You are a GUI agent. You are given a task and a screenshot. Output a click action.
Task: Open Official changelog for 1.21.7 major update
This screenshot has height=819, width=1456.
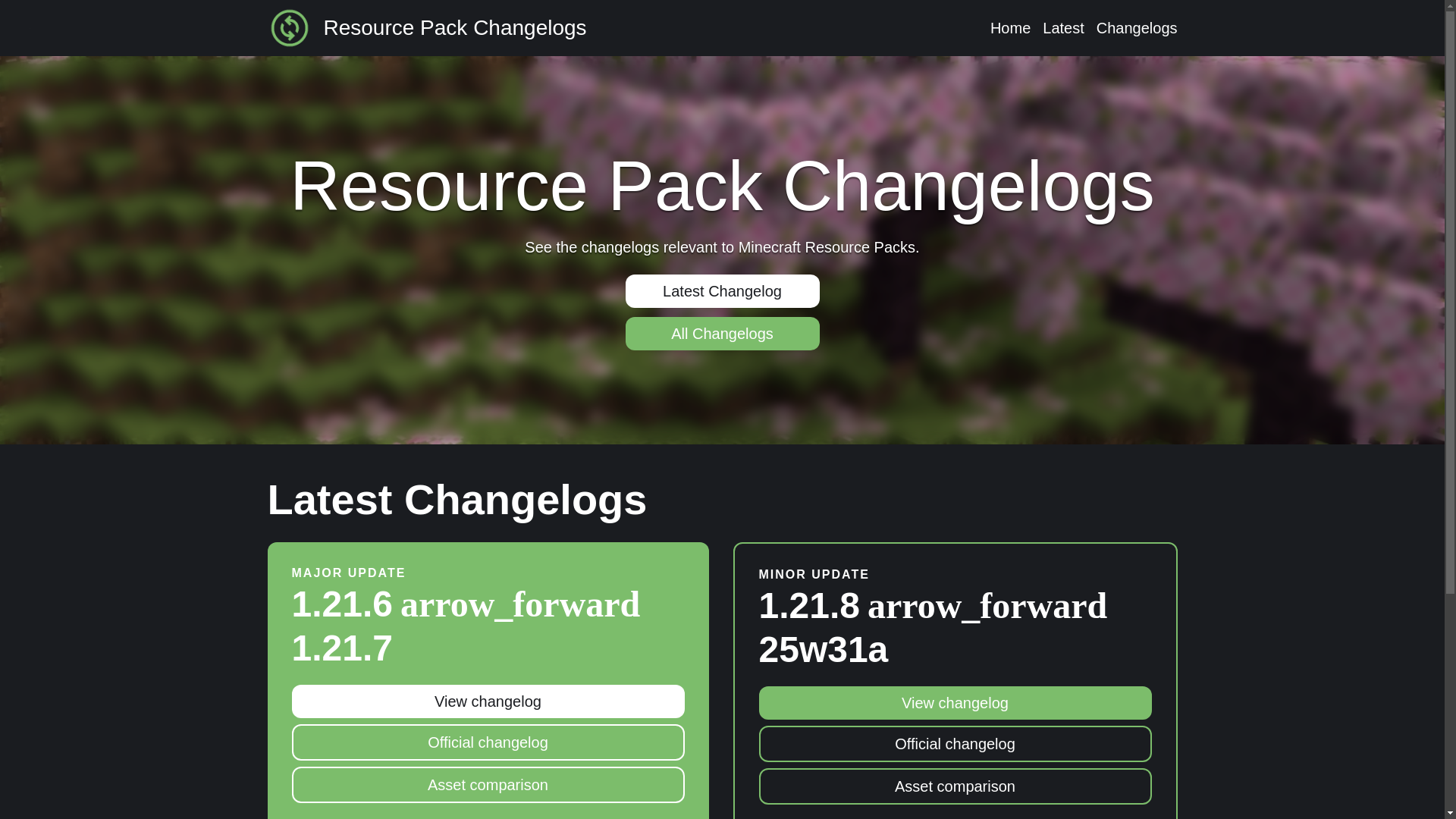tap(488, 742)
